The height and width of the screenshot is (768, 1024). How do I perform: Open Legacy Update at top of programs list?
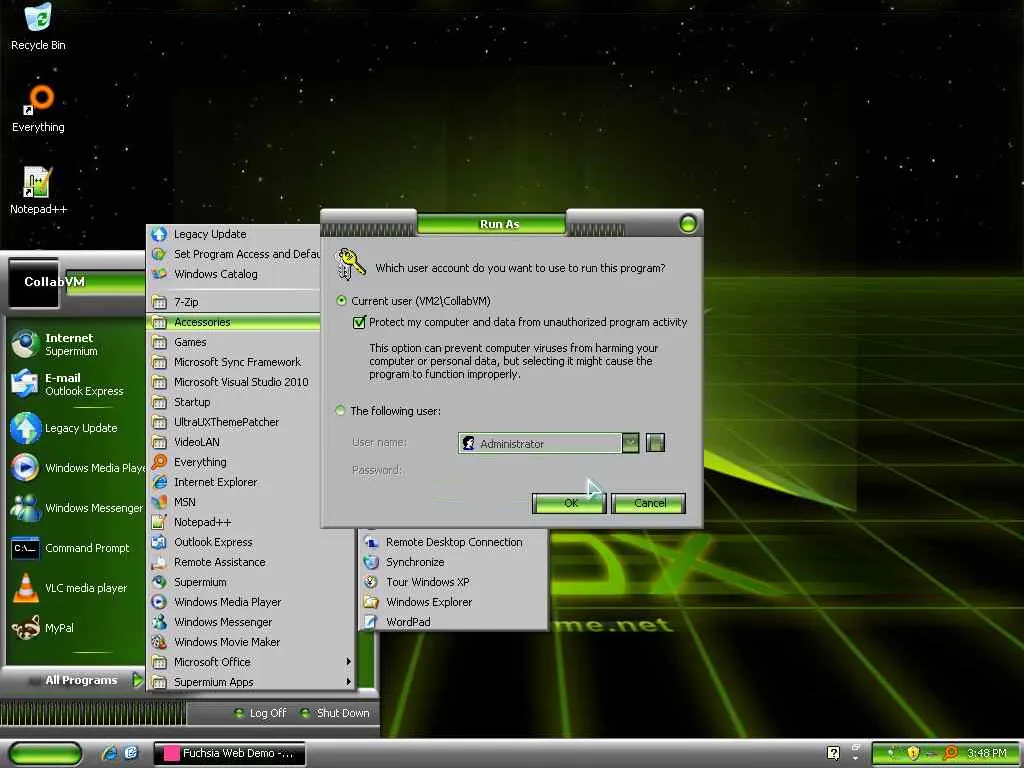pos(234,234)
